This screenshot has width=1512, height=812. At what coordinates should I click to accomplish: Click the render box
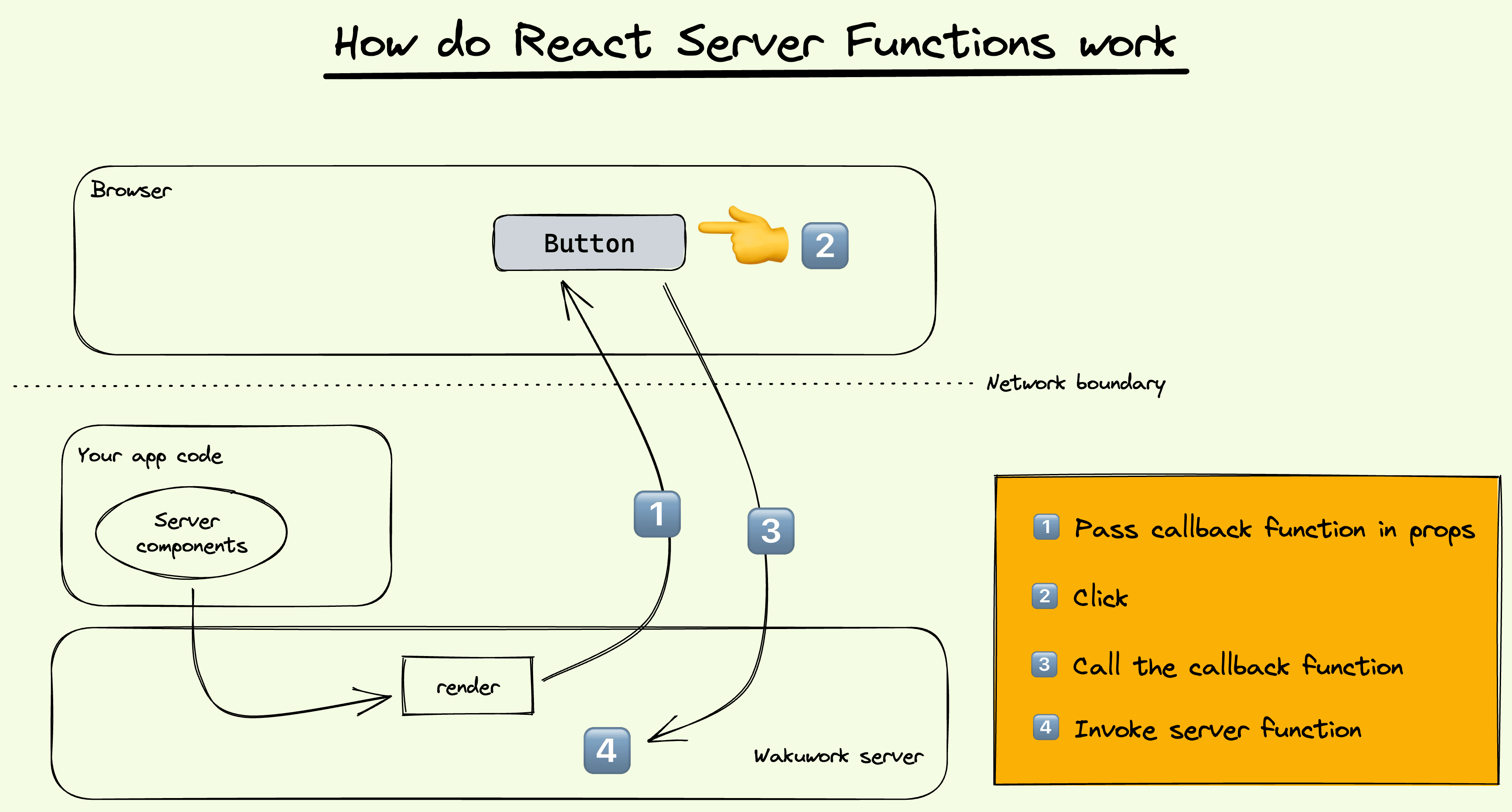pyautogui.click(x=468, y=685)
